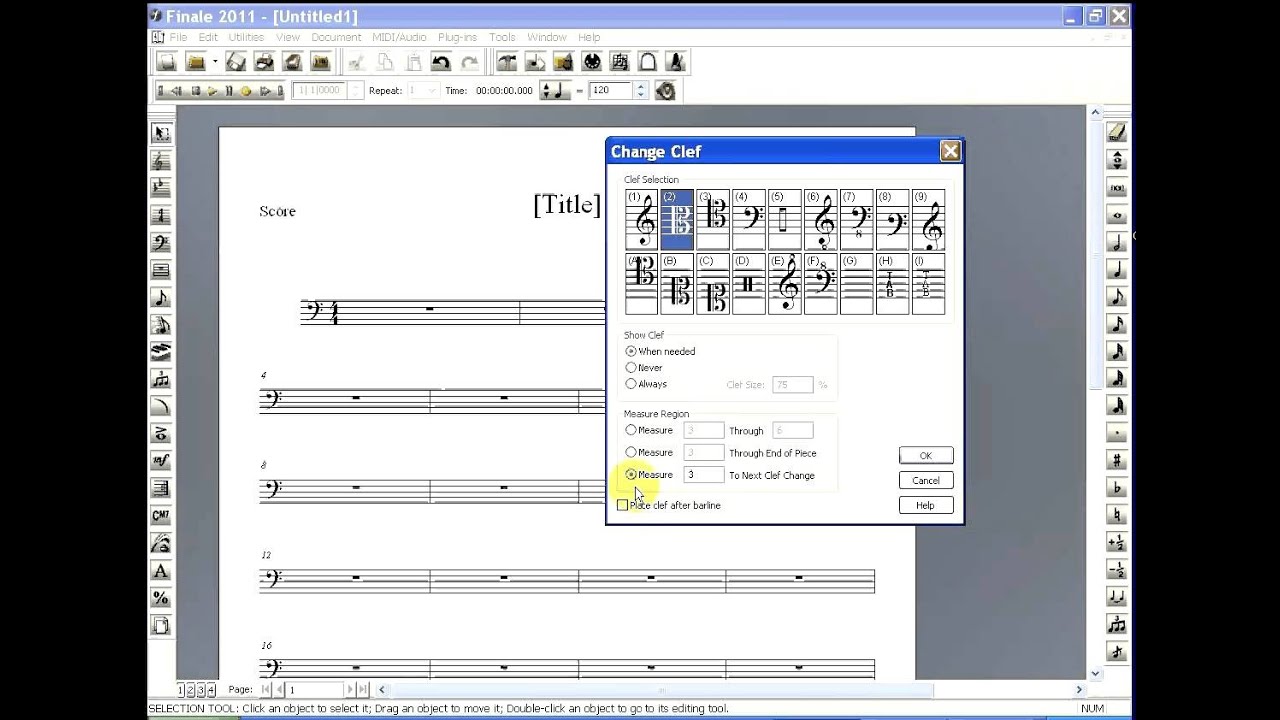This screenshot has width=1280, height=720.
Task: Select treble clef option (1)
Action: point(642,219)
